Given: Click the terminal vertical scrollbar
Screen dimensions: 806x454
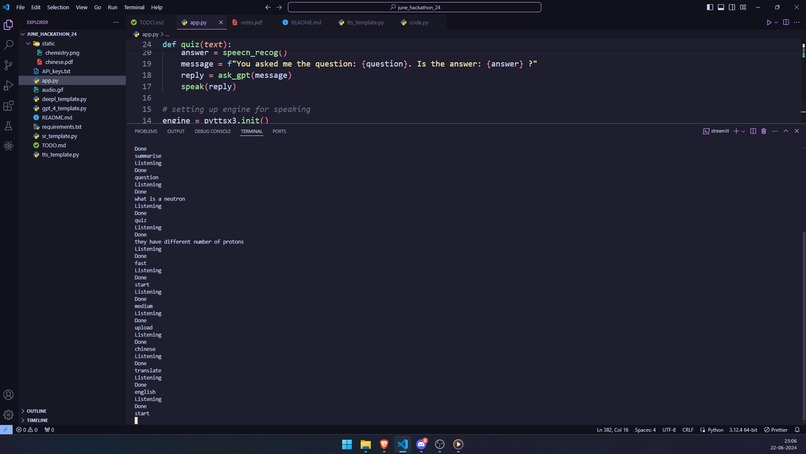Looking at the screenshot, I should [803, 325].
